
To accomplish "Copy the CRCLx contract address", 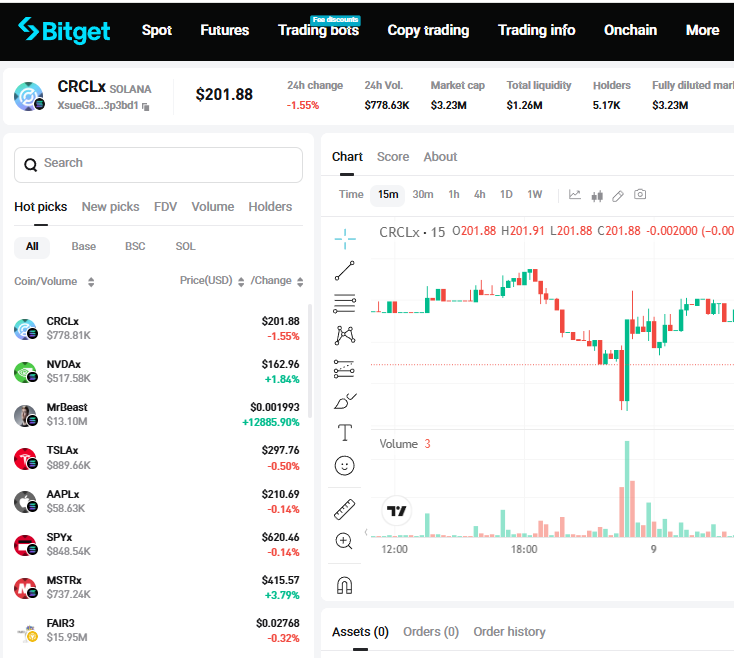I will pos(146,107).
